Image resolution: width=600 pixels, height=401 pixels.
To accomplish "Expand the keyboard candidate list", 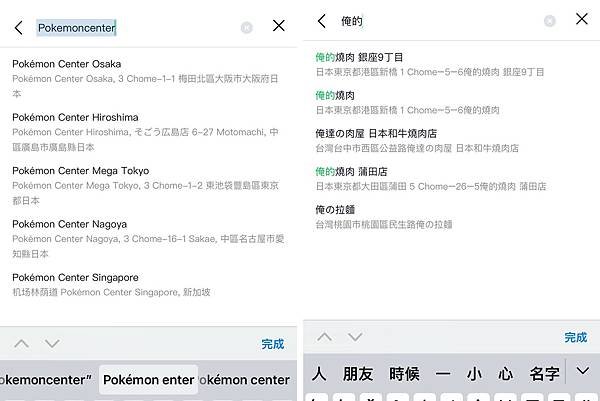I will [582, 370].
